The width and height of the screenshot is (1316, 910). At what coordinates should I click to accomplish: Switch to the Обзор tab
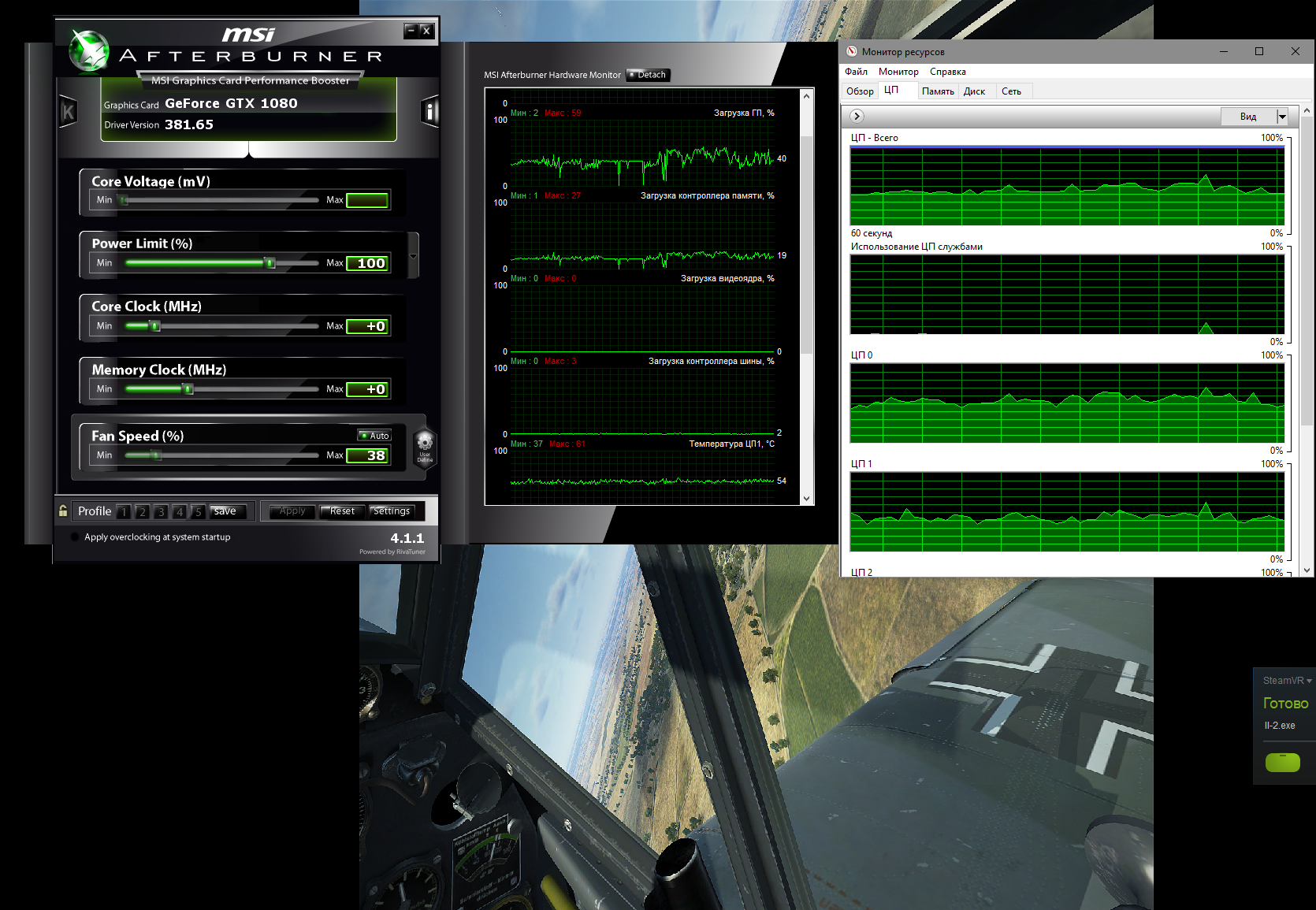860,91
